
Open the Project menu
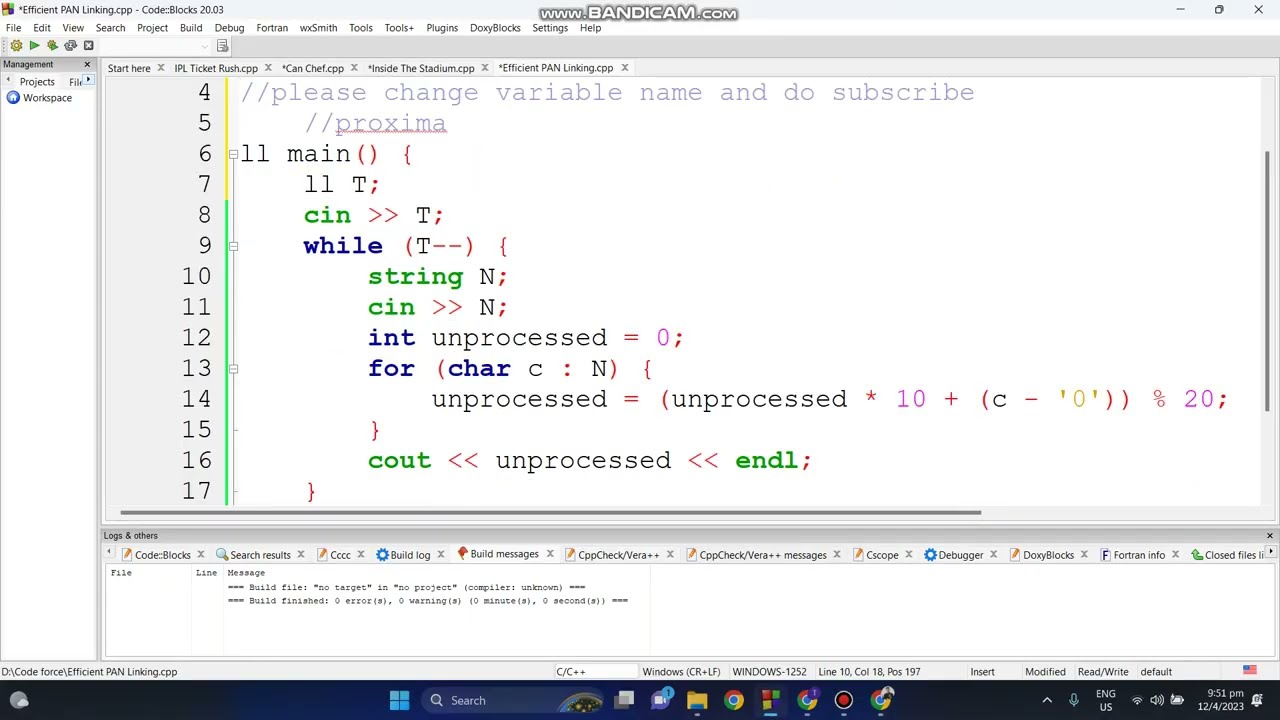tap(152, 28)
